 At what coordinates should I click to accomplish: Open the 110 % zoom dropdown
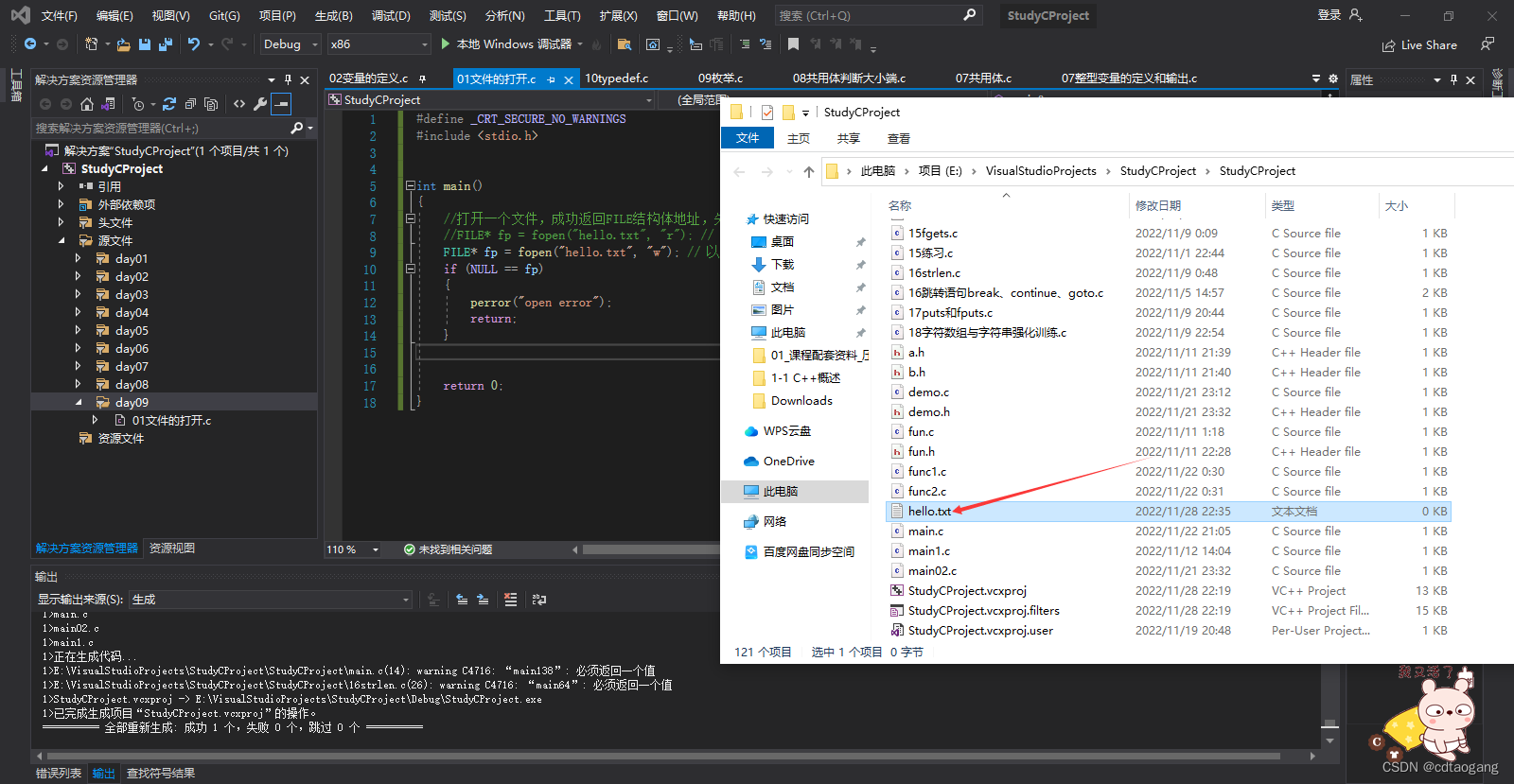click(x=353, y=549)
